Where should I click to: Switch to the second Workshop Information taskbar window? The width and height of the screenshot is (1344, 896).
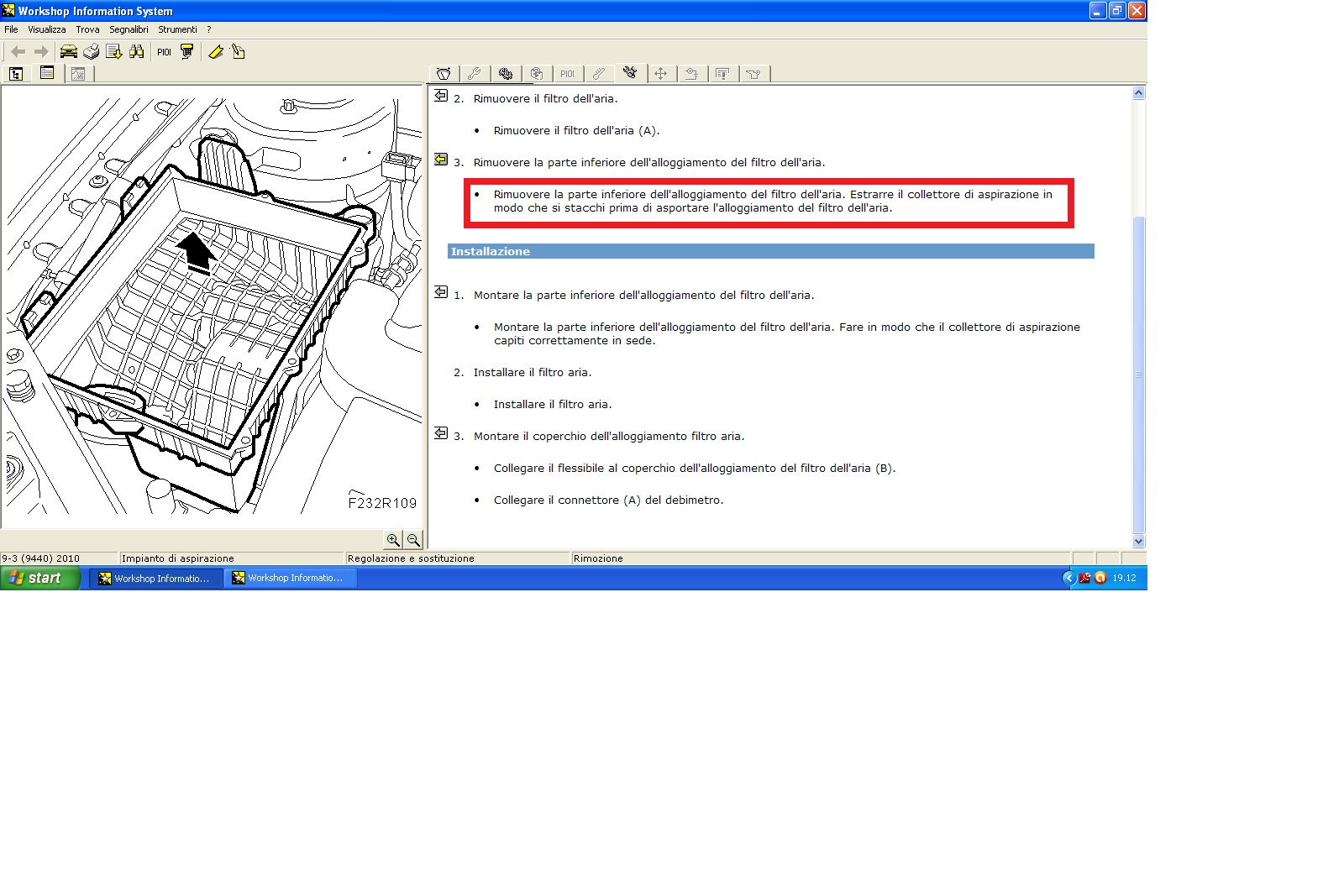tap(291, 578)
